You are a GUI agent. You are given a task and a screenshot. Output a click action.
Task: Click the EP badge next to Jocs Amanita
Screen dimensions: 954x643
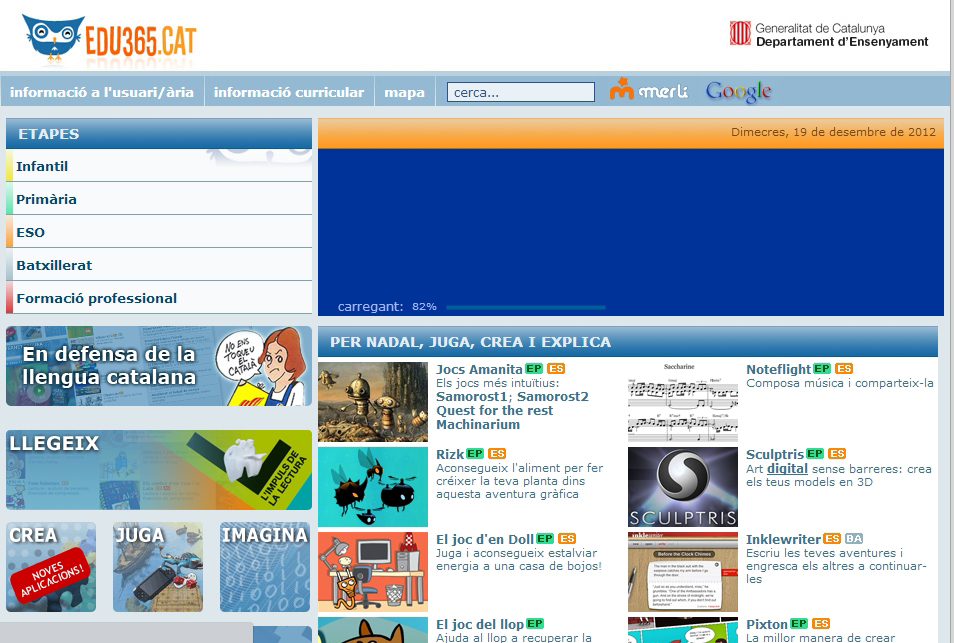coord(534,369)
